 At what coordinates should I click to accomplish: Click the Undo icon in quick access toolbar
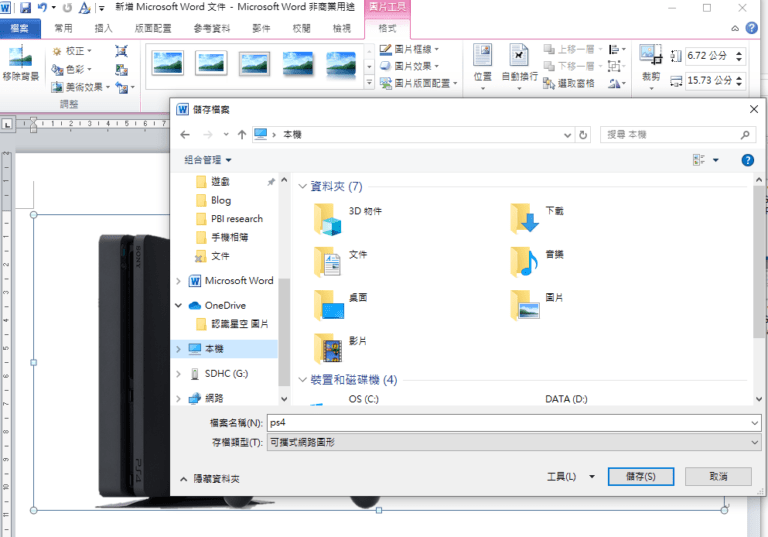[x=43, y=7]
